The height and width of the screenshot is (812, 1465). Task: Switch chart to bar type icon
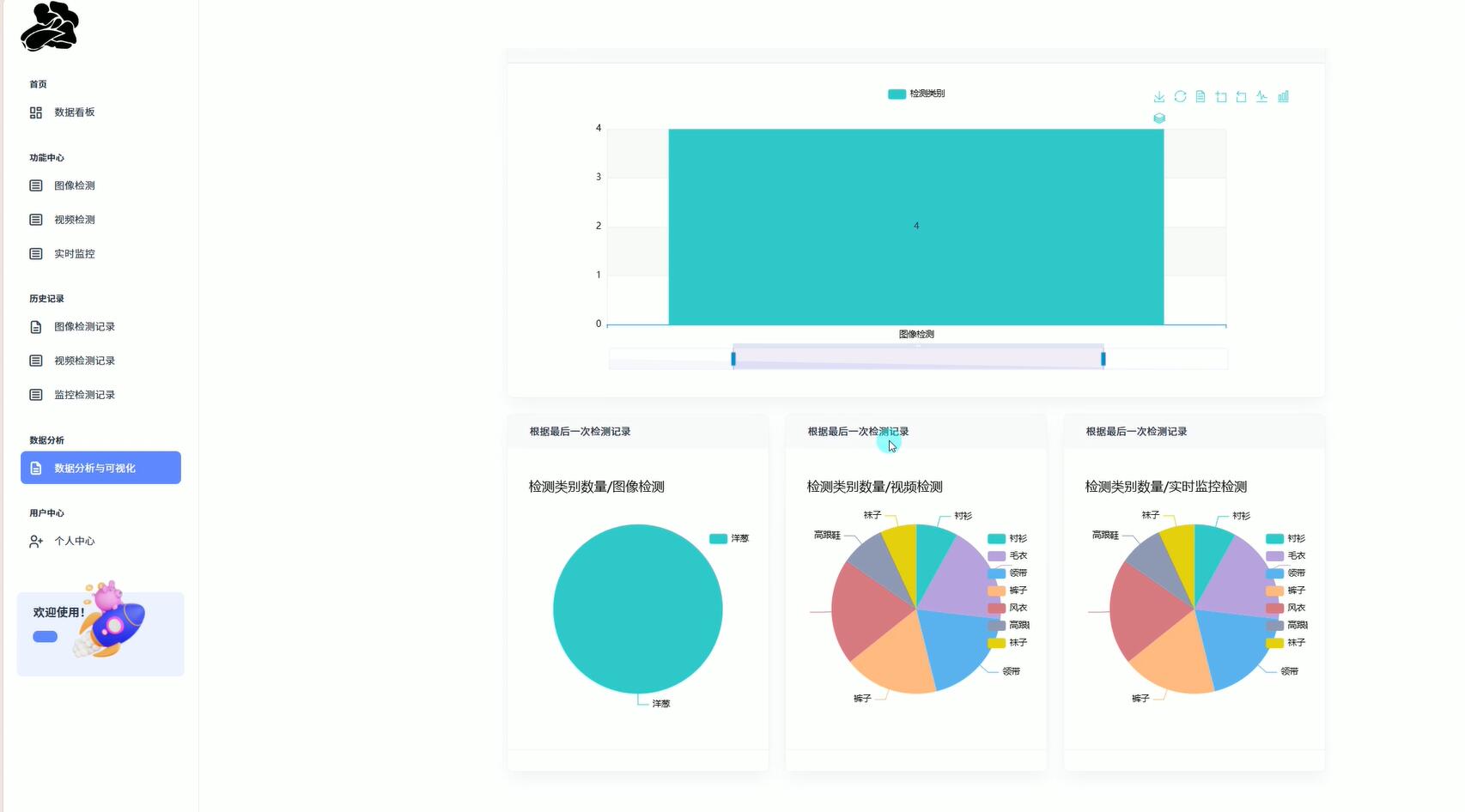(x=1283, y=97)
